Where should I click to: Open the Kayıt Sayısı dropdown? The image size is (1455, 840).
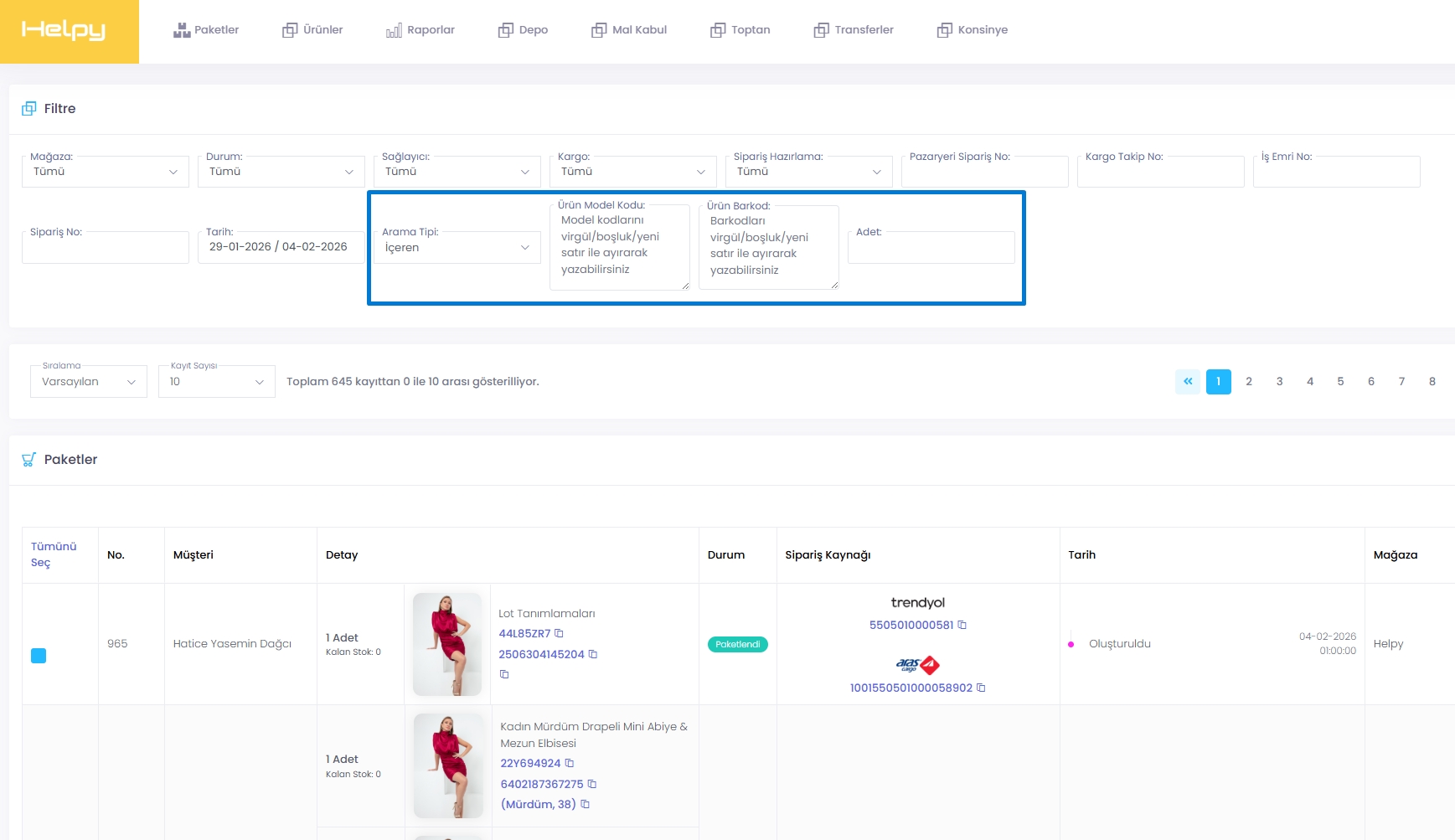click(216, 382)
